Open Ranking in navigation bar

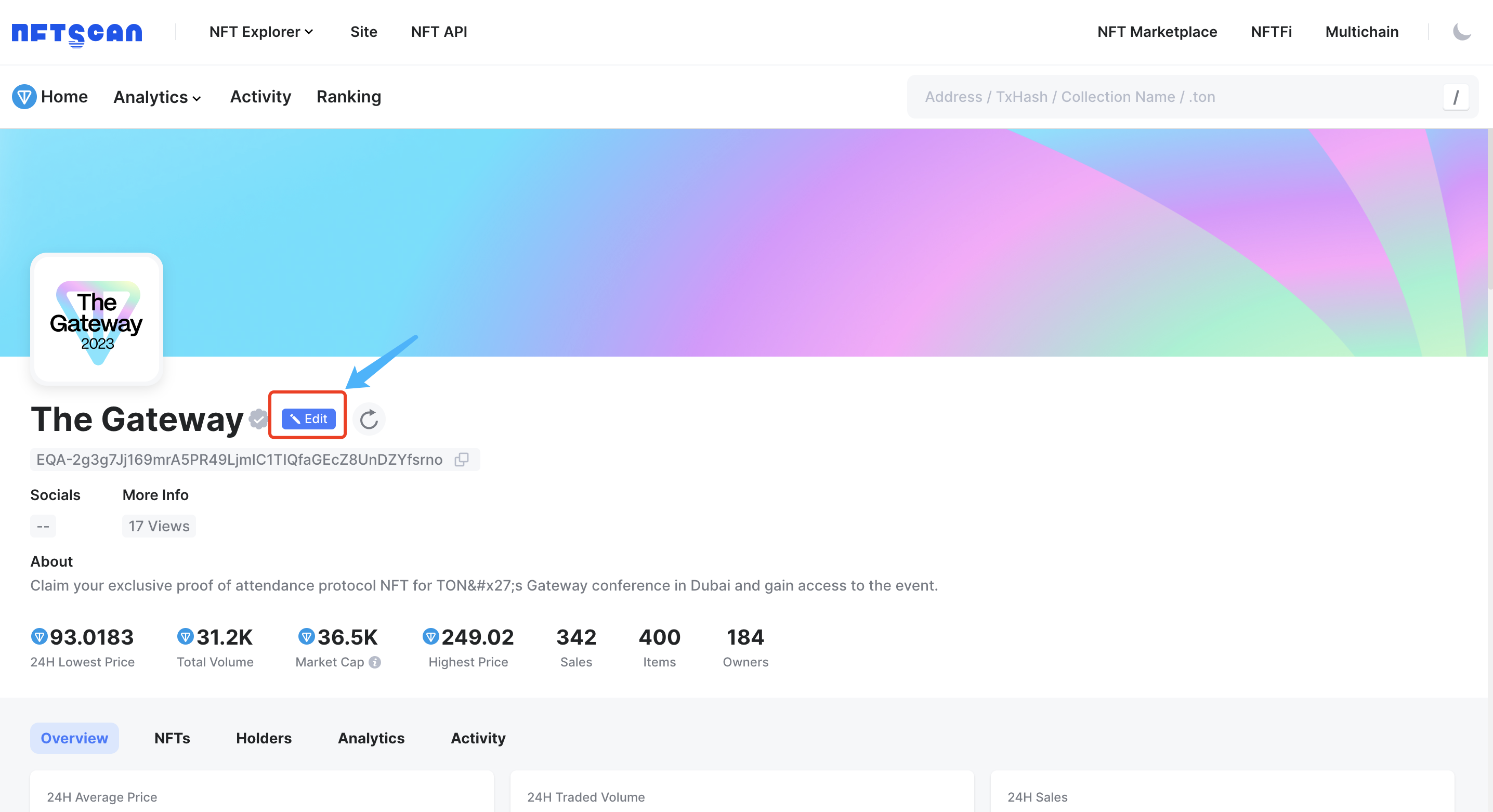(x=348, y=97)
